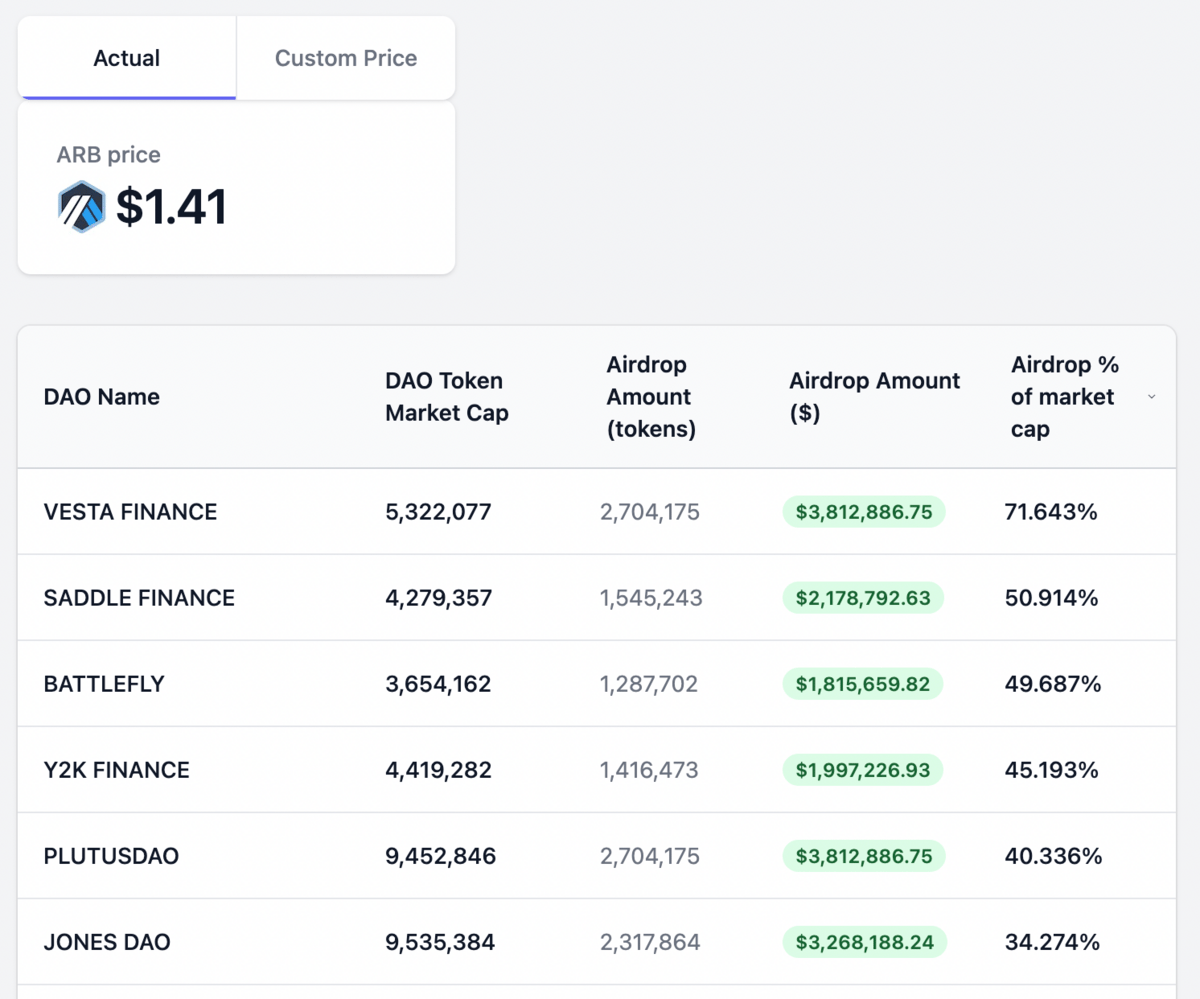
Task: Click the ARB price label
Action: pos(108,155)
